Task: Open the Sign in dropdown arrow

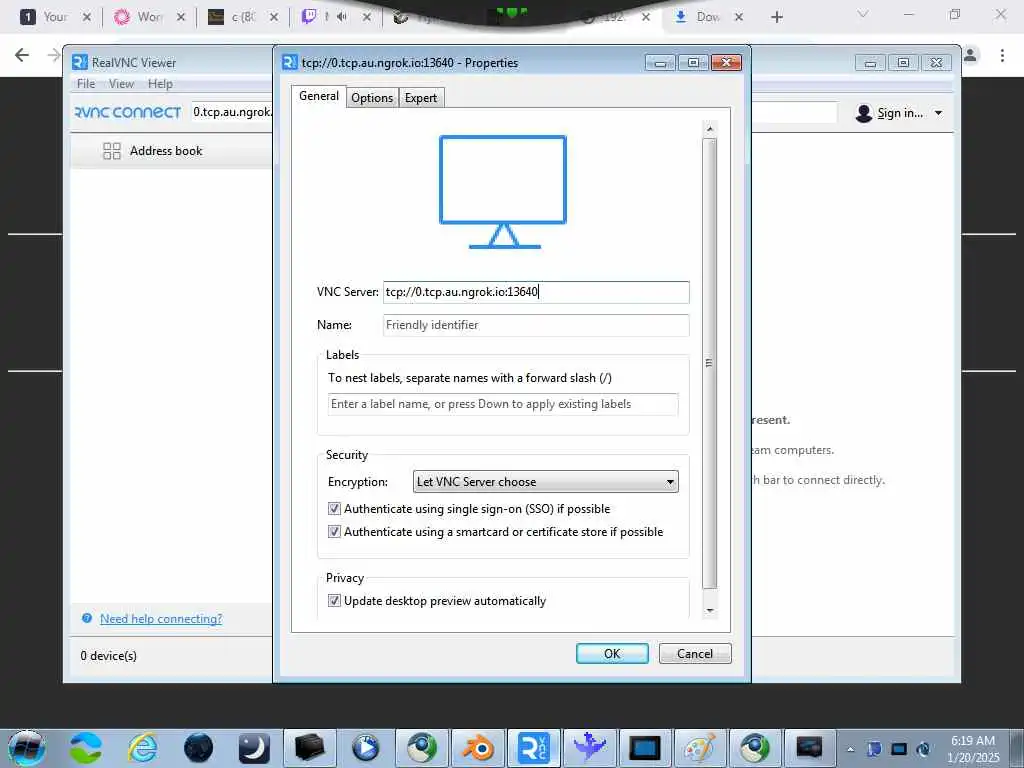Action: pyautogui.click(x=938, y=113)
